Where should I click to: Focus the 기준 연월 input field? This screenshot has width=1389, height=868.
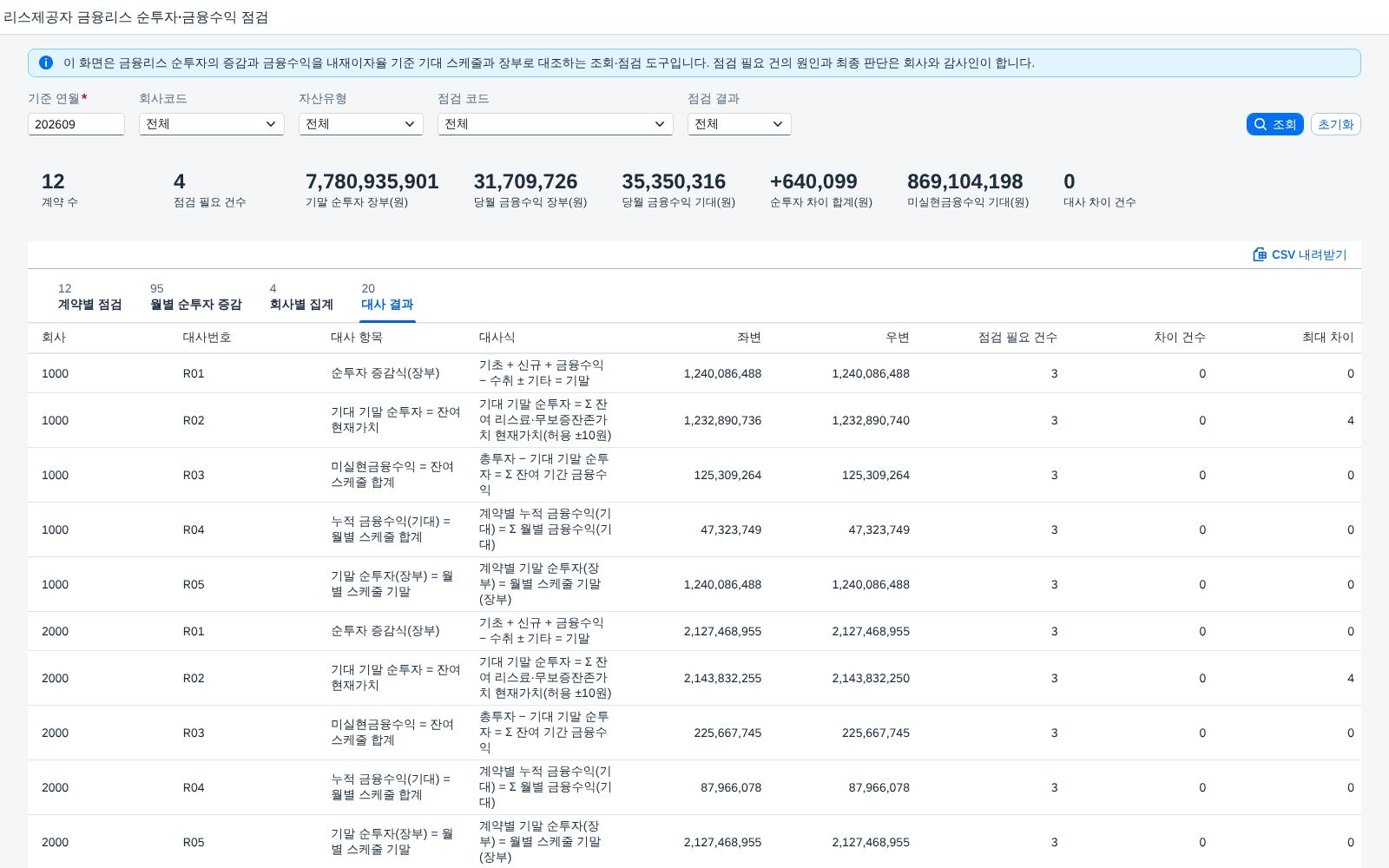click(76, 124)
